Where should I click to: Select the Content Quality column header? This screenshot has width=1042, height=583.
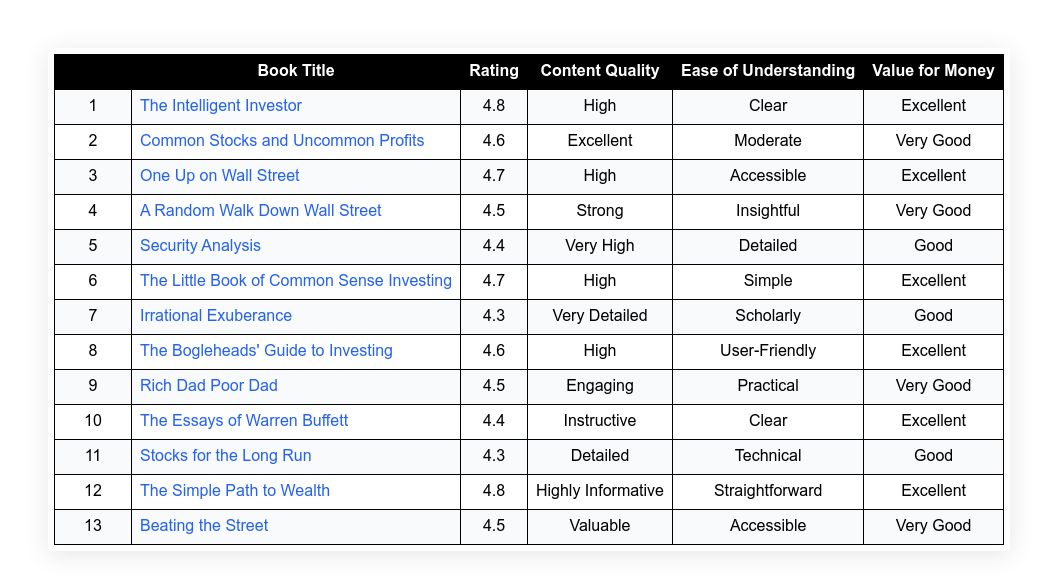pos(599,71)
